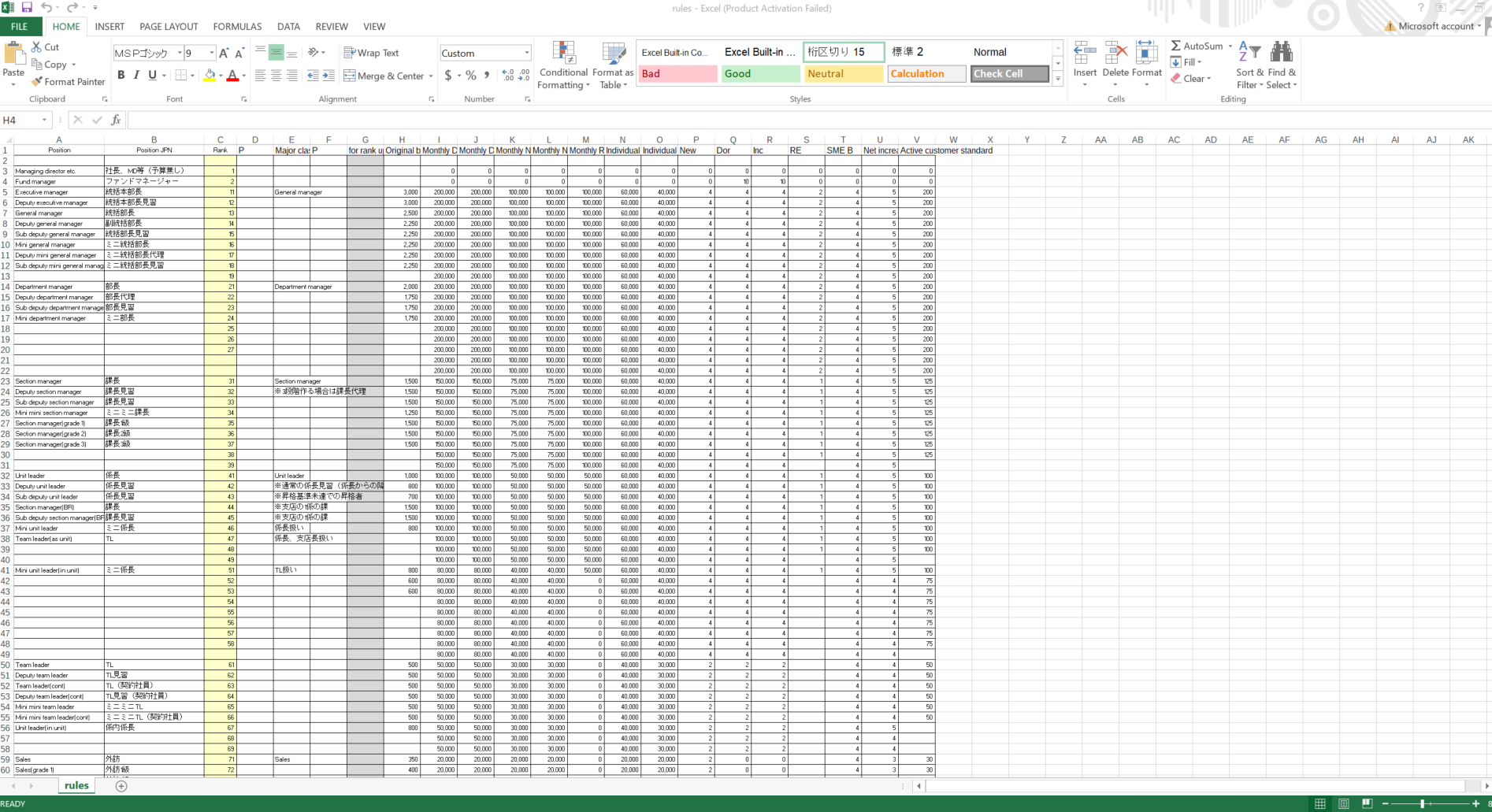Toggle Bold formatting

121,76
